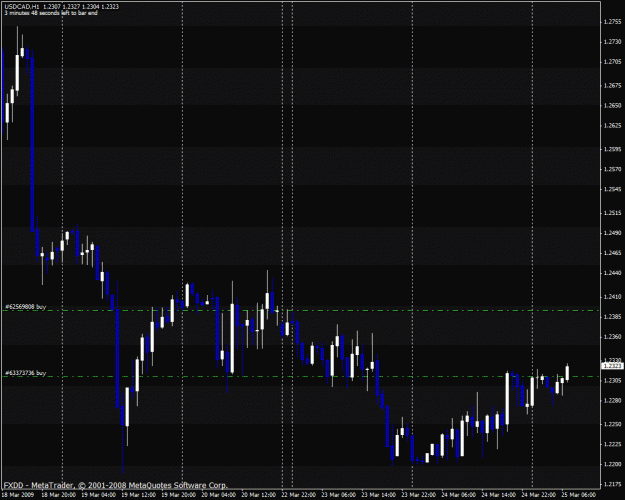Click the 1.2305 price axis label
The image size is (625, 500).
point(612,380)
